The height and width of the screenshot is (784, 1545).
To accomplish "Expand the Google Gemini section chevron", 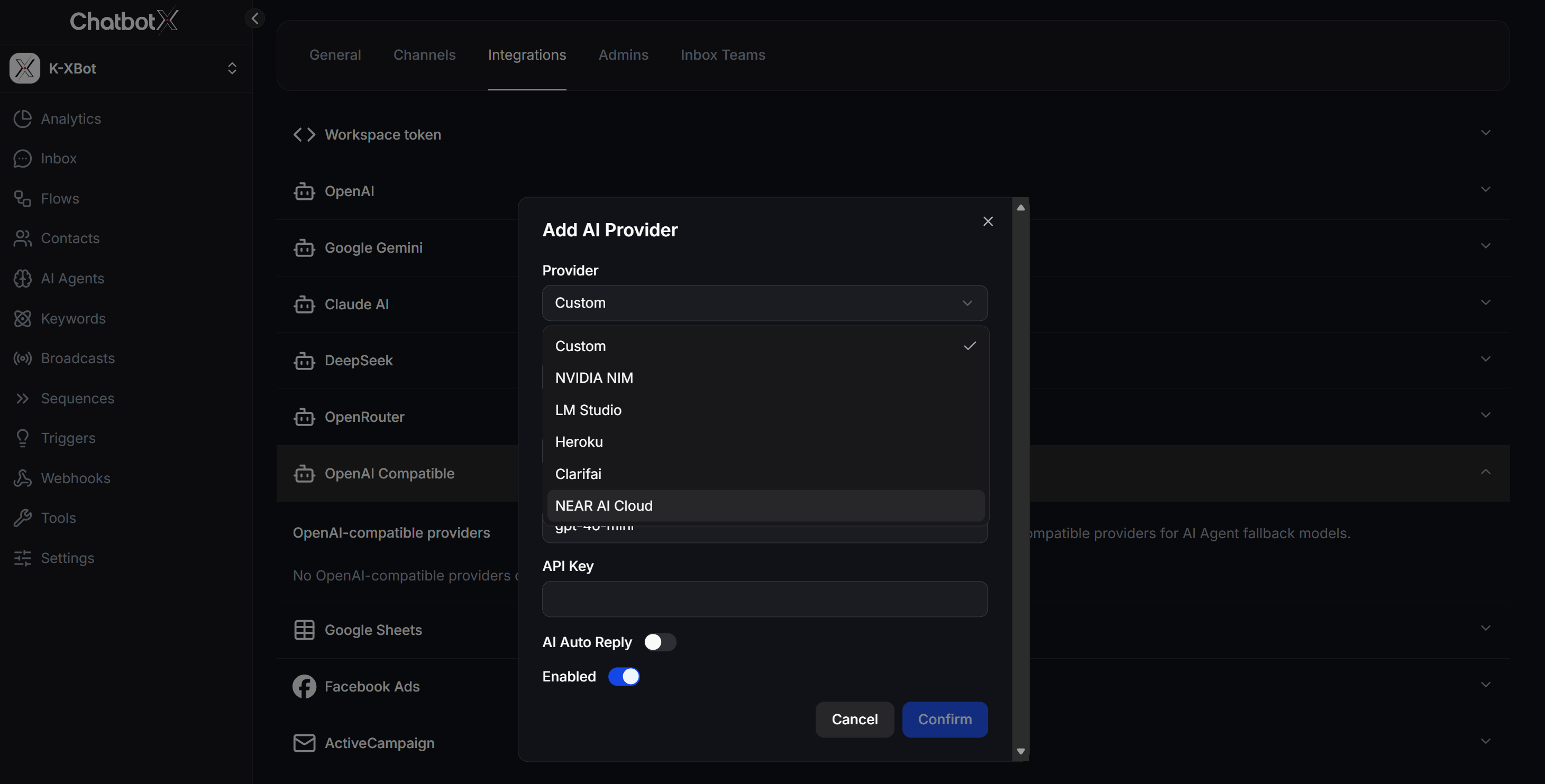I will click(x=1486, y=246).
